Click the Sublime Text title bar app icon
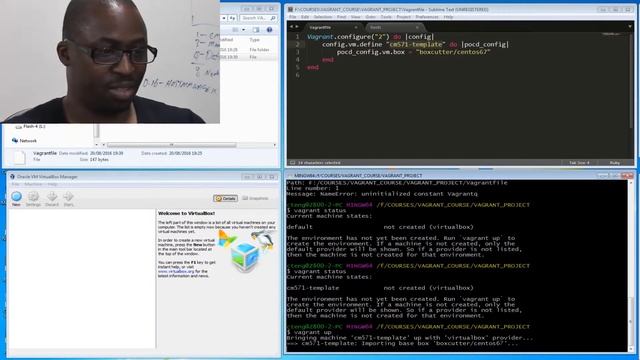This screenshot has height=360, width=640. pos(291,9)
